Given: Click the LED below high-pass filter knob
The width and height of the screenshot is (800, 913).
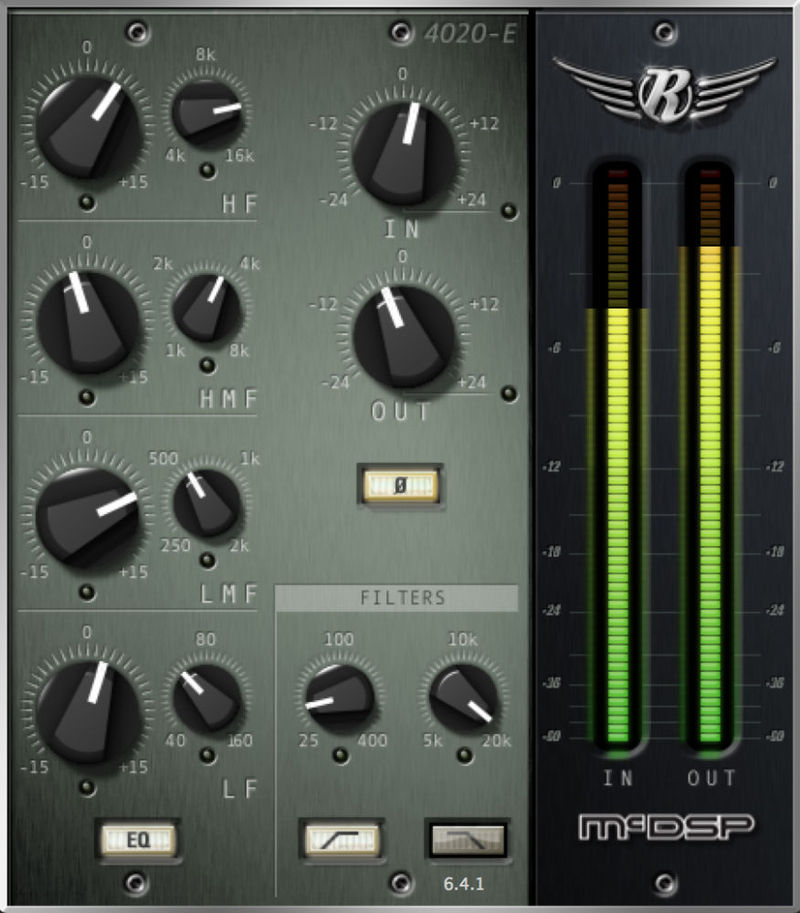Looking at the screenshot, I should pyautogui.click(x=341, y=755).
